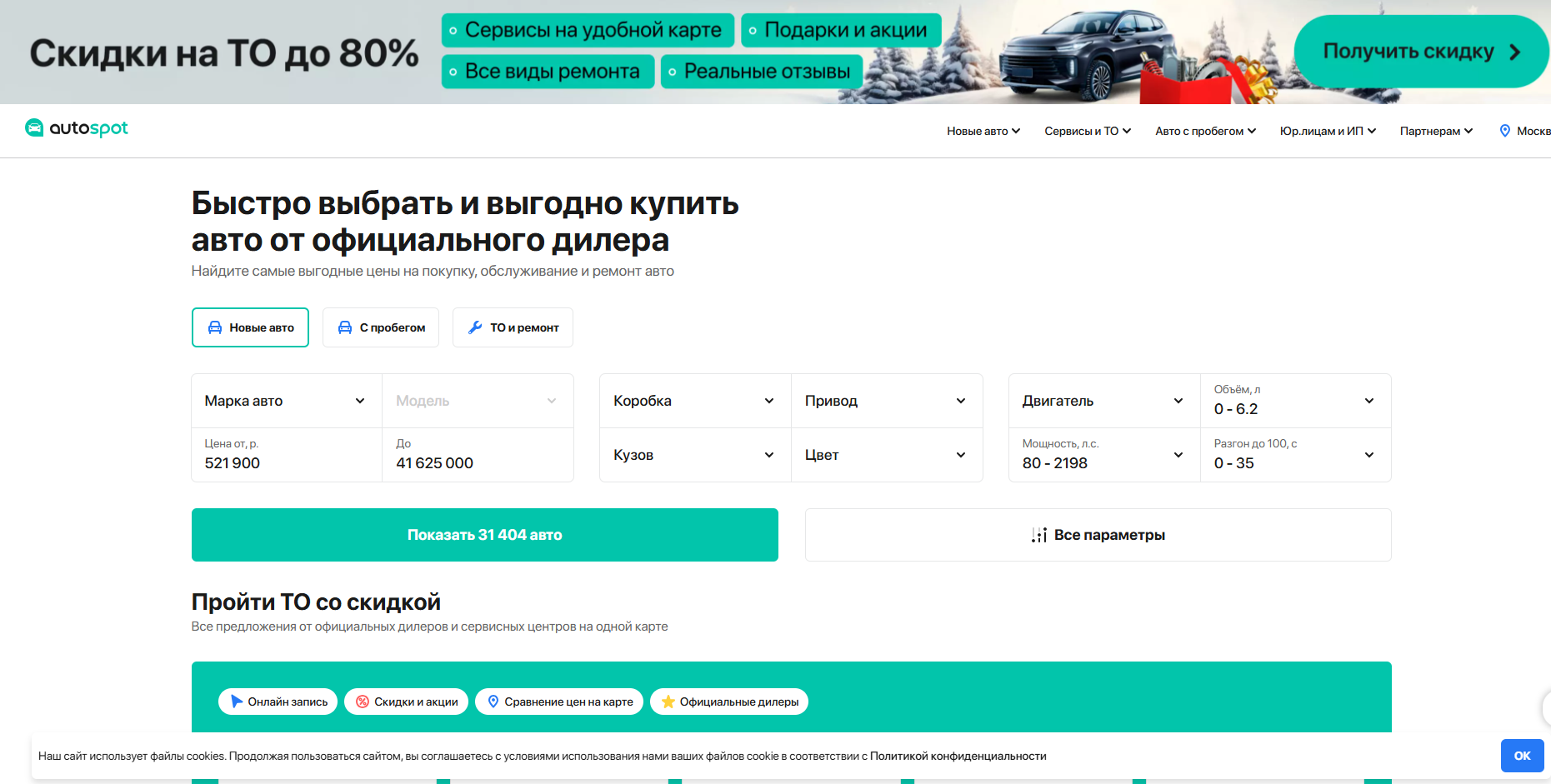Open the Разгон до 100 range dropdown
The image size is (1551, 784).
point(1296,455)
